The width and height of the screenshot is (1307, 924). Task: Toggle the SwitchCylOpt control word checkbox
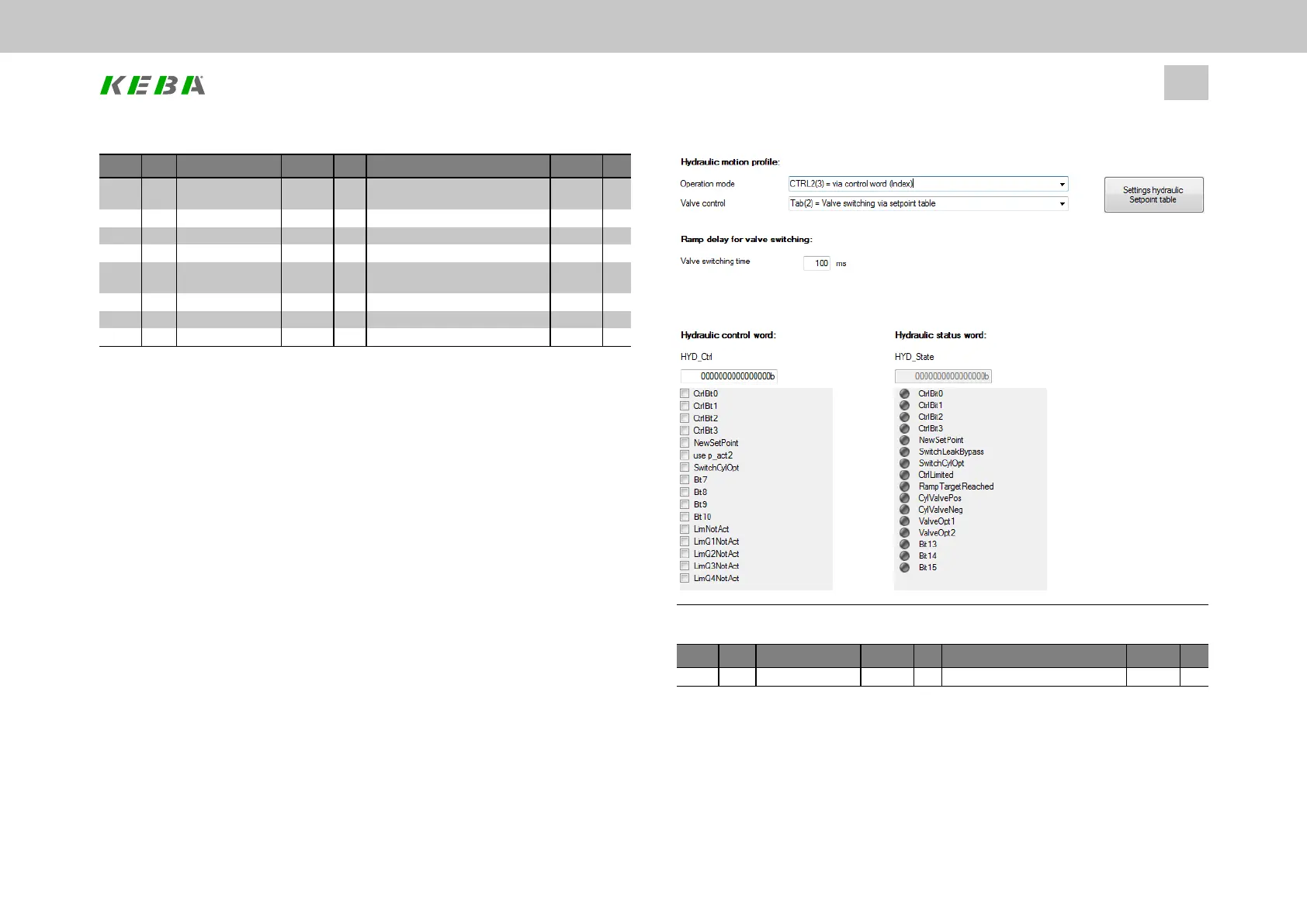click(685, 468)
